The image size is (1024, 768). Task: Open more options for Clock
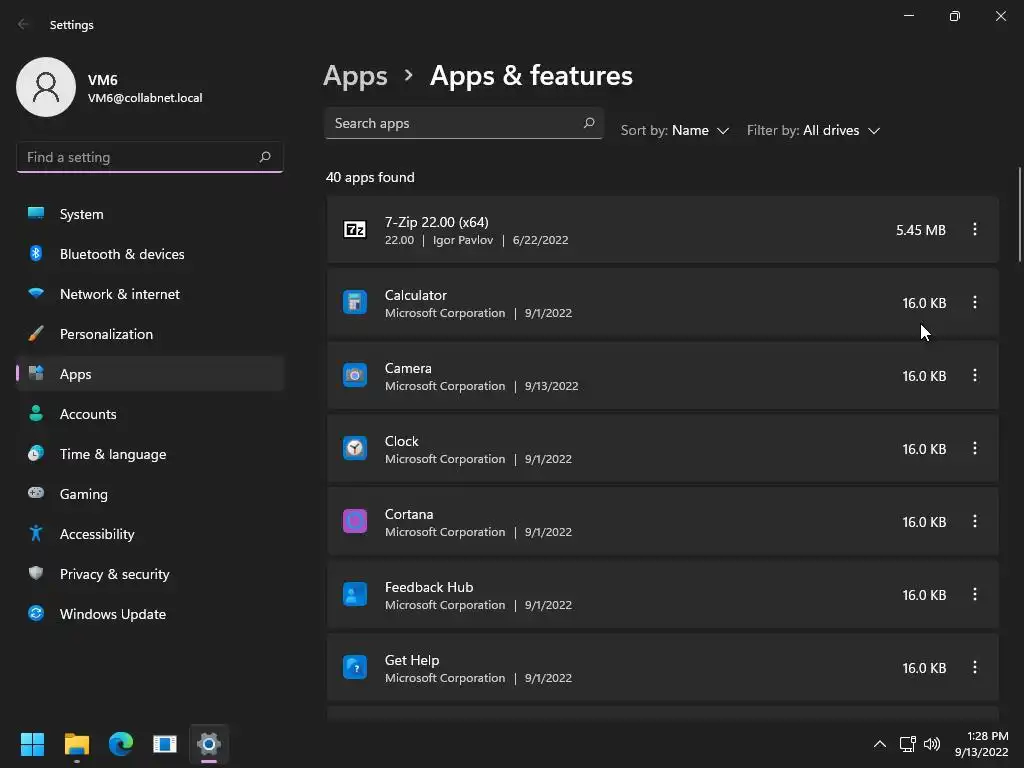coord(975,449)
